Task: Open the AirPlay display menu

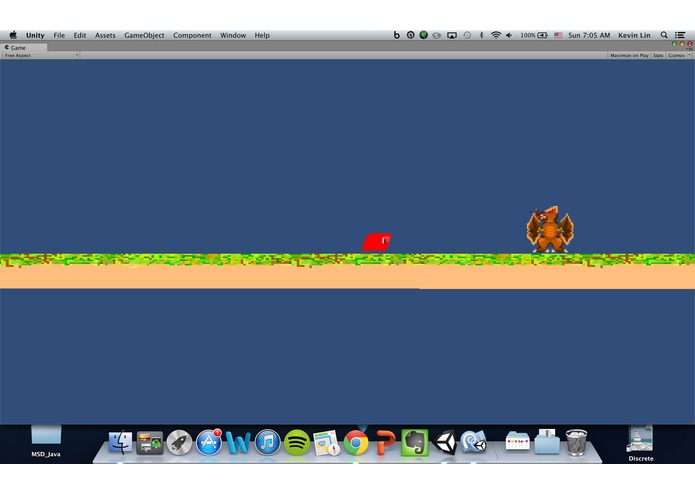Action: tap(452, 35)
